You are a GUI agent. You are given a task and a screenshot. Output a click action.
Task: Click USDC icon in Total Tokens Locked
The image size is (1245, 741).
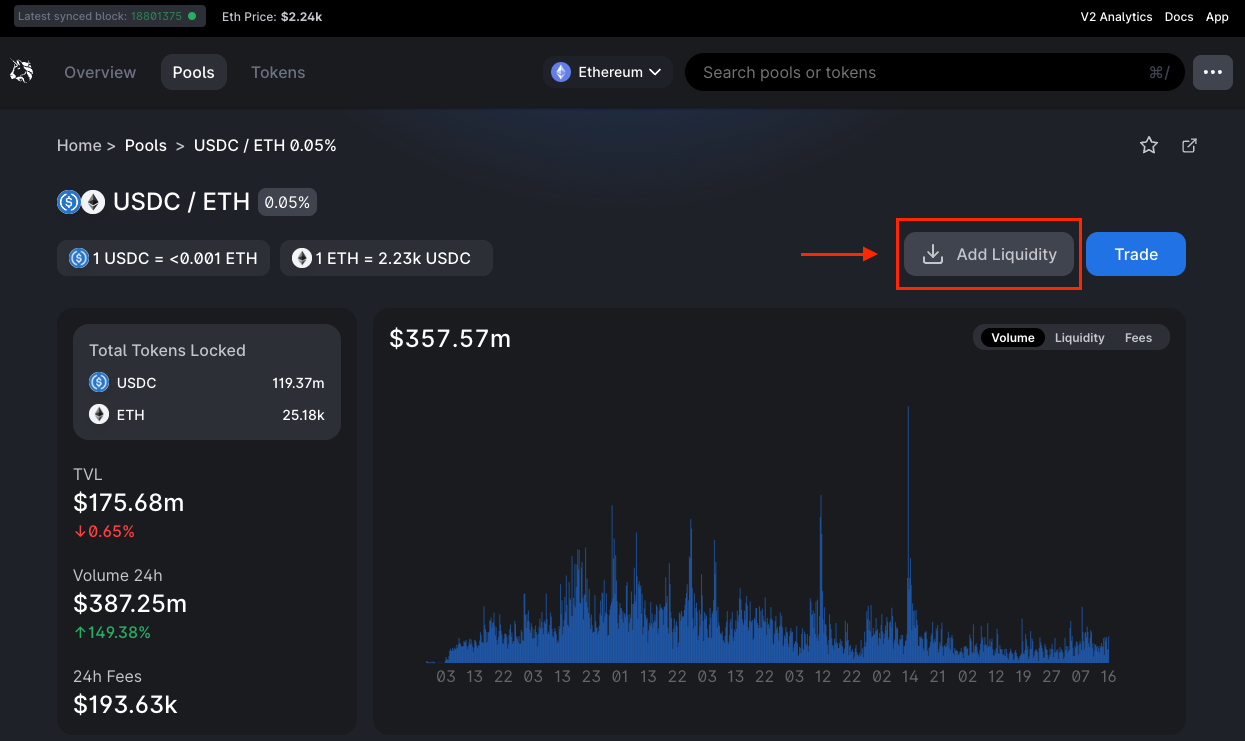[99, 382]
